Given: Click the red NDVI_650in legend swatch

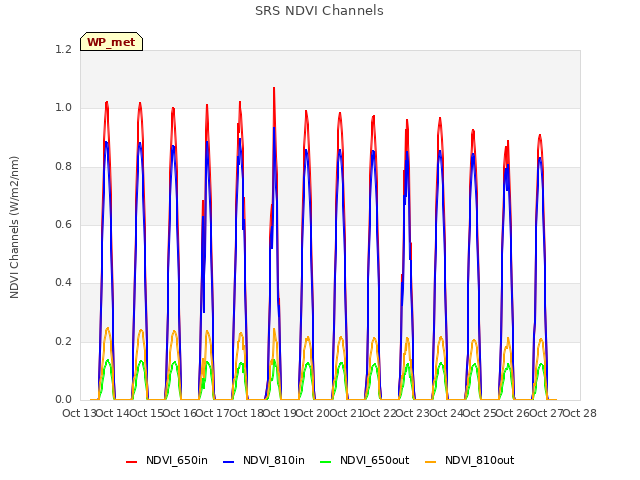Looking at the screenshot, I should point(131,462).
